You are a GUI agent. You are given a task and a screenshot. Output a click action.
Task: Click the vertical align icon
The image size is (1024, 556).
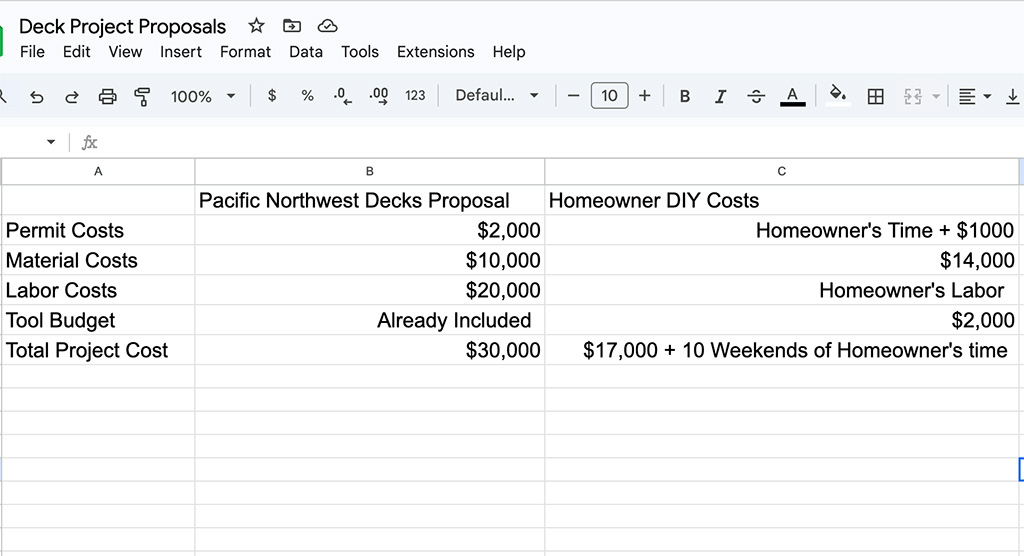tap(1012, 97)
